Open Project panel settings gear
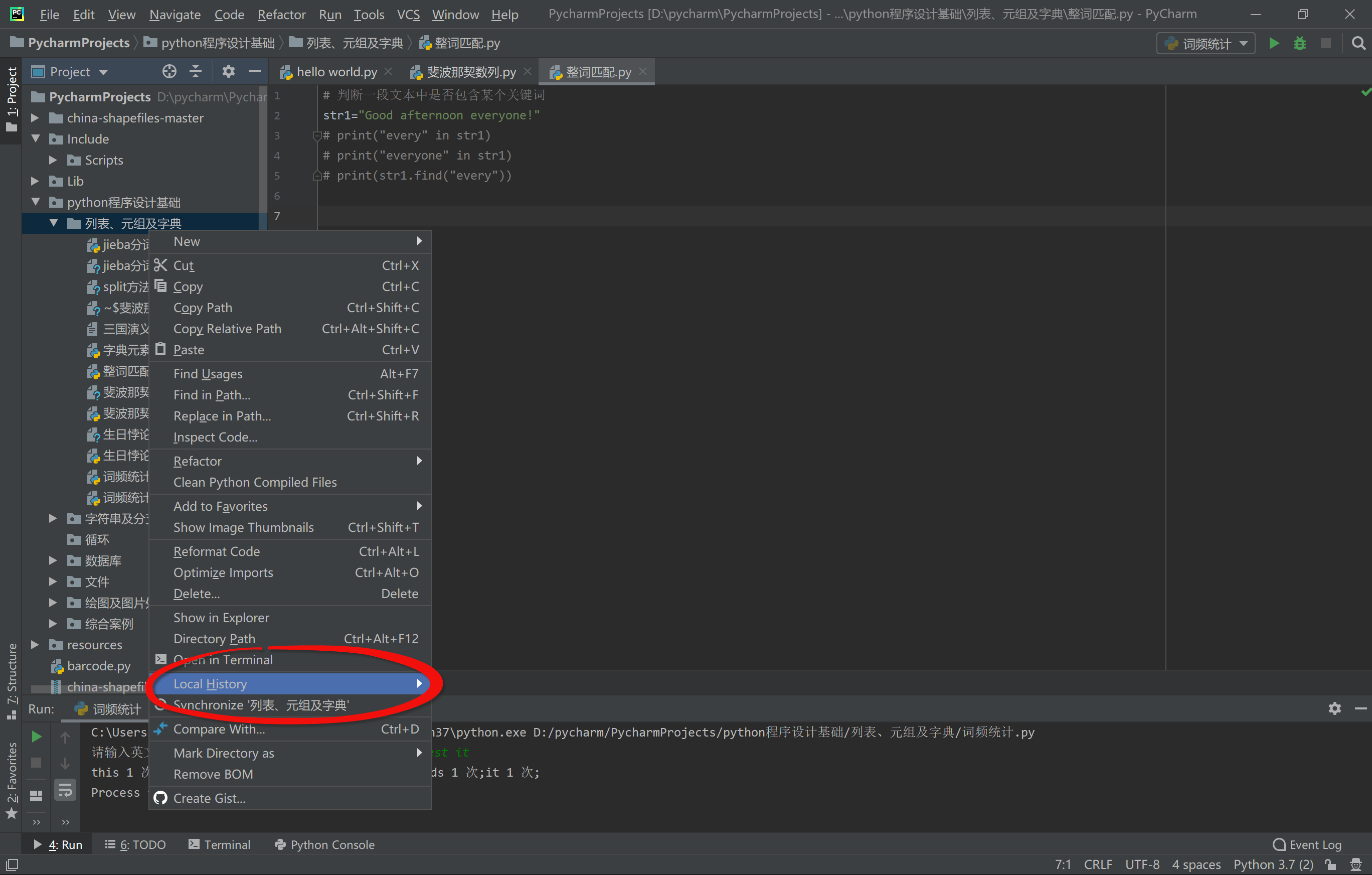Image resolution: width=1372 pixels, height=875 pixels. coord(228,72)
